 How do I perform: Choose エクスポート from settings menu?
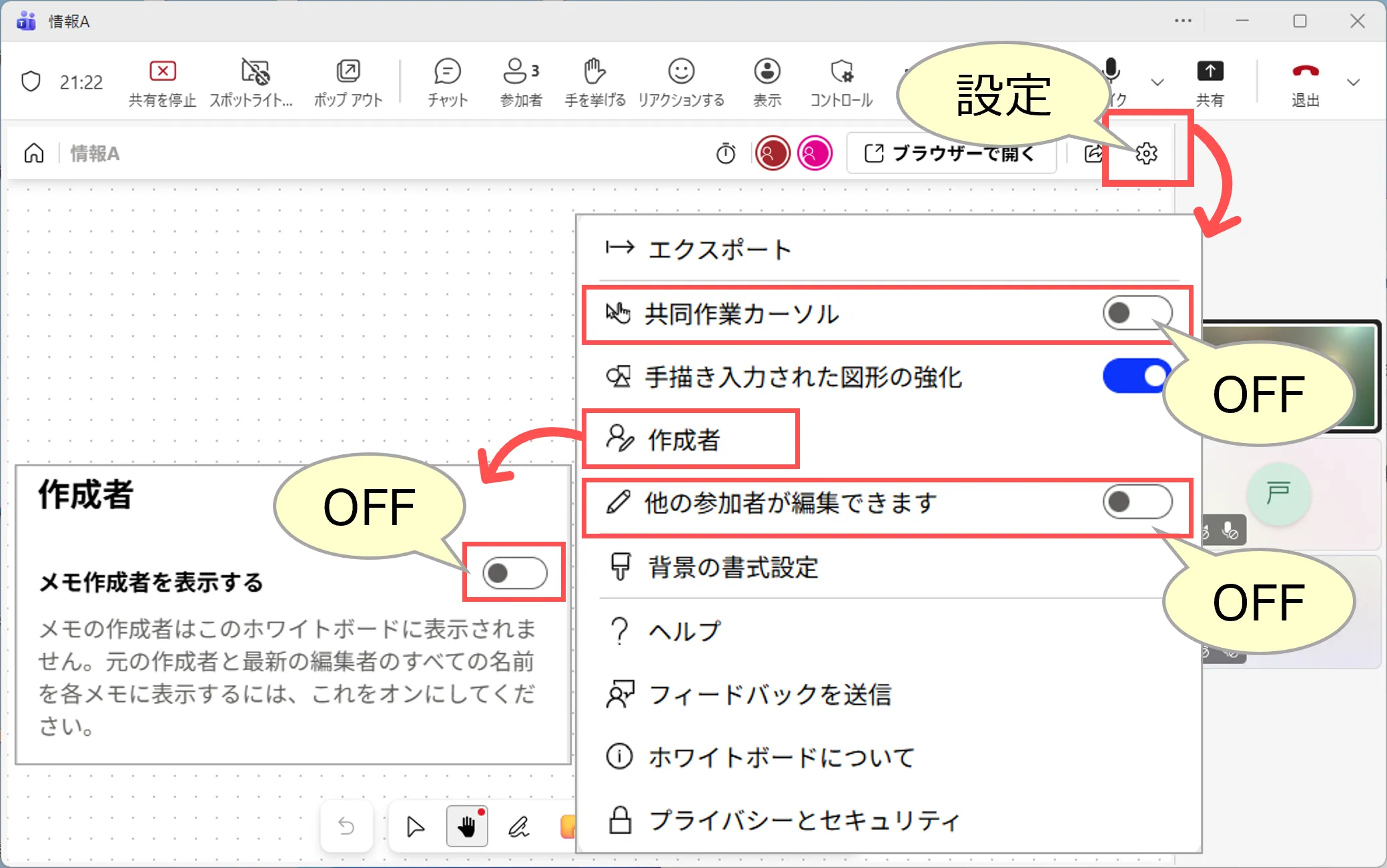[719, 250]
